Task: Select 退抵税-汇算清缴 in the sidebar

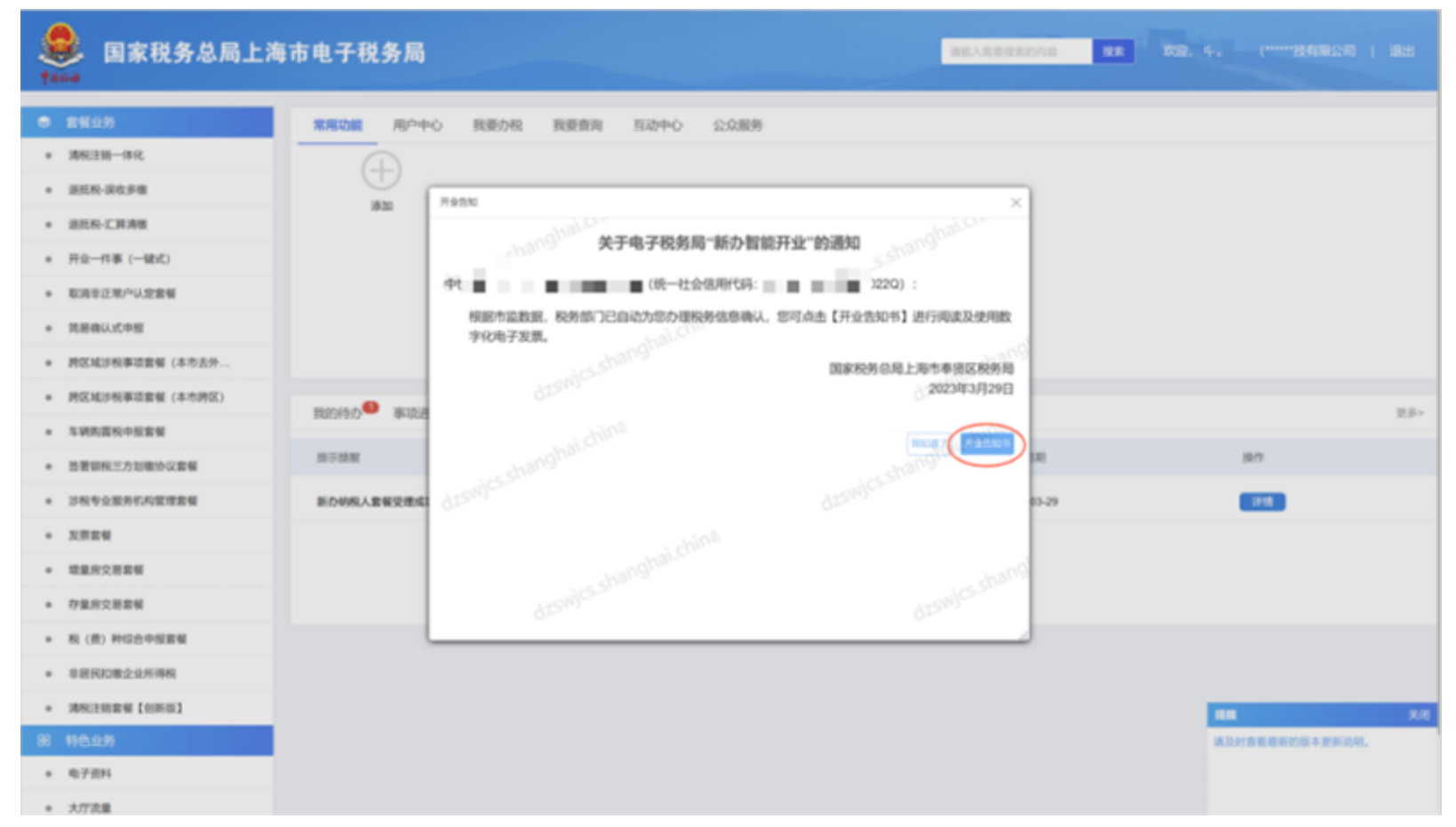Action: (108, 225)
